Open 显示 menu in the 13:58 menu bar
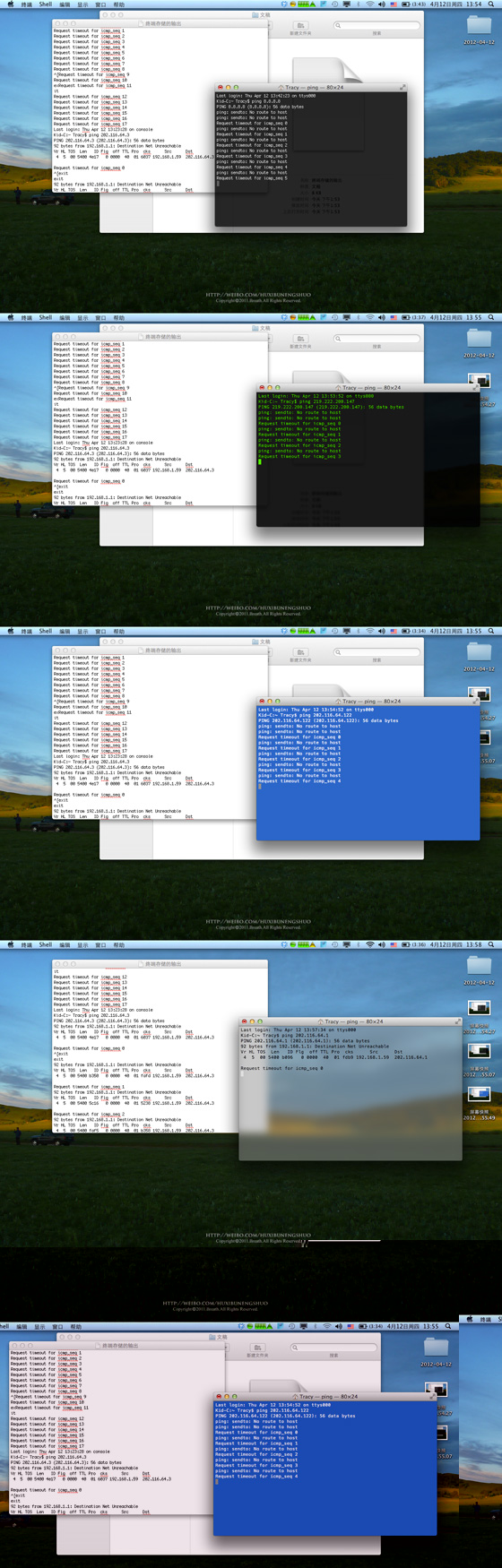This screenshot has width=502, height=1568. coord(82,944)
